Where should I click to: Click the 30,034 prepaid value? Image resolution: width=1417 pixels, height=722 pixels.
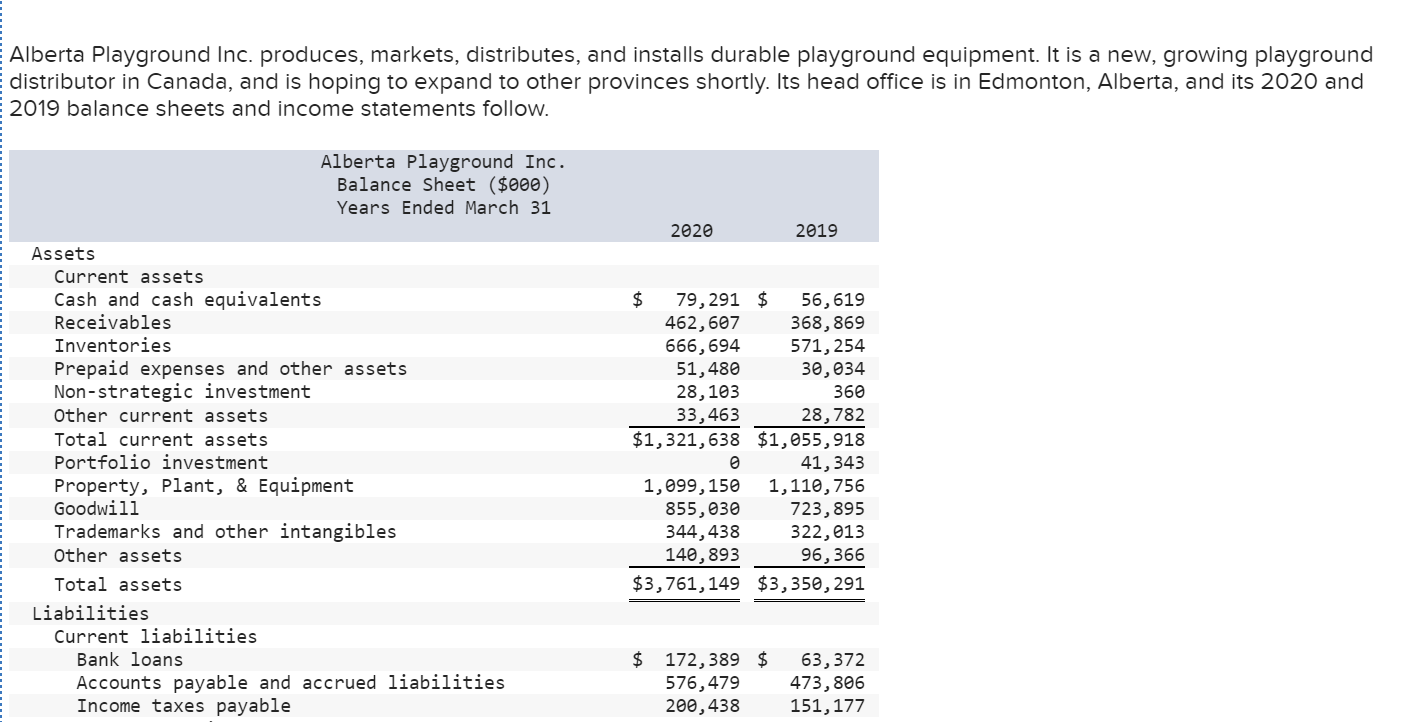[833, 369]
